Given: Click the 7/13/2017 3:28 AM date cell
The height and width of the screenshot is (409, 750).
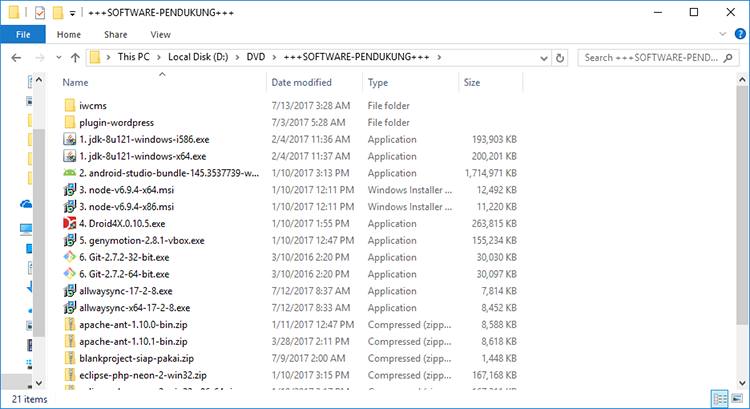Looking at the screenshot, I should tap(311, 106).
